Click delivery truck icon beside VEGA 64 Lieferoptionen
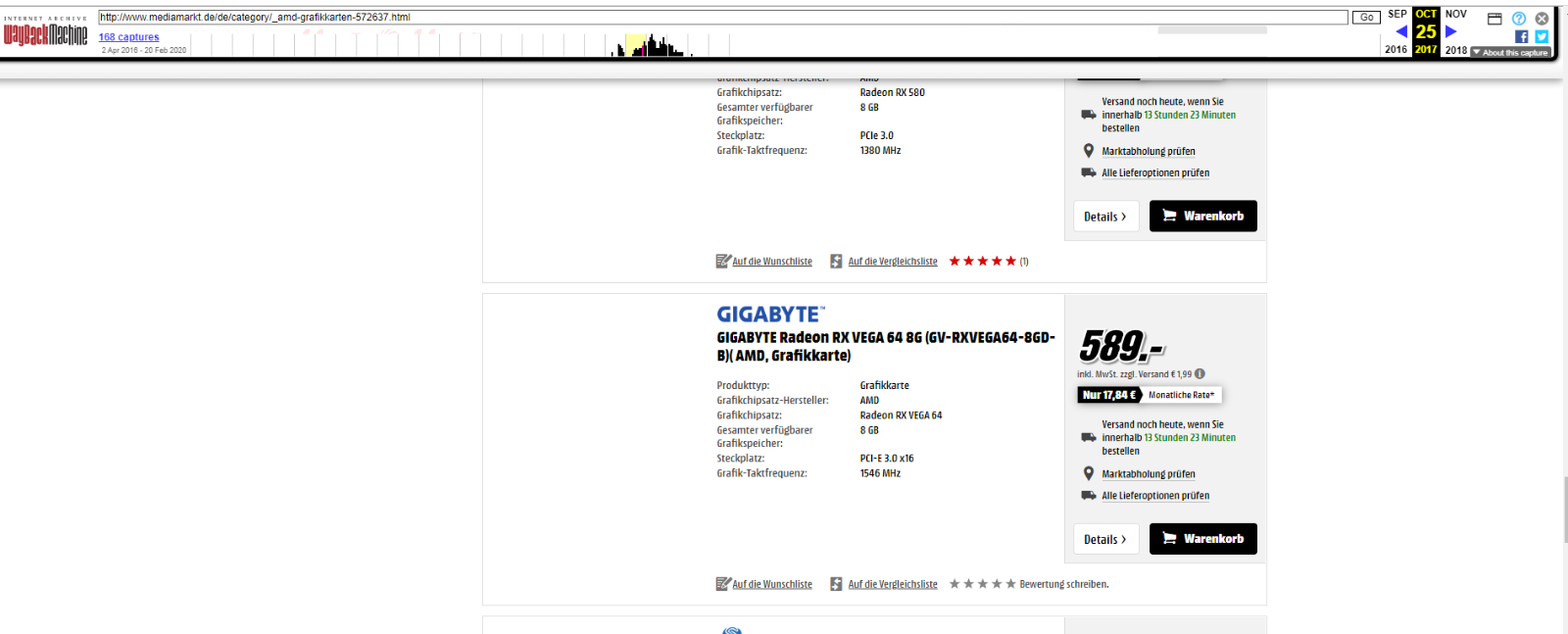1568x634 pixels. point(1088,495)
